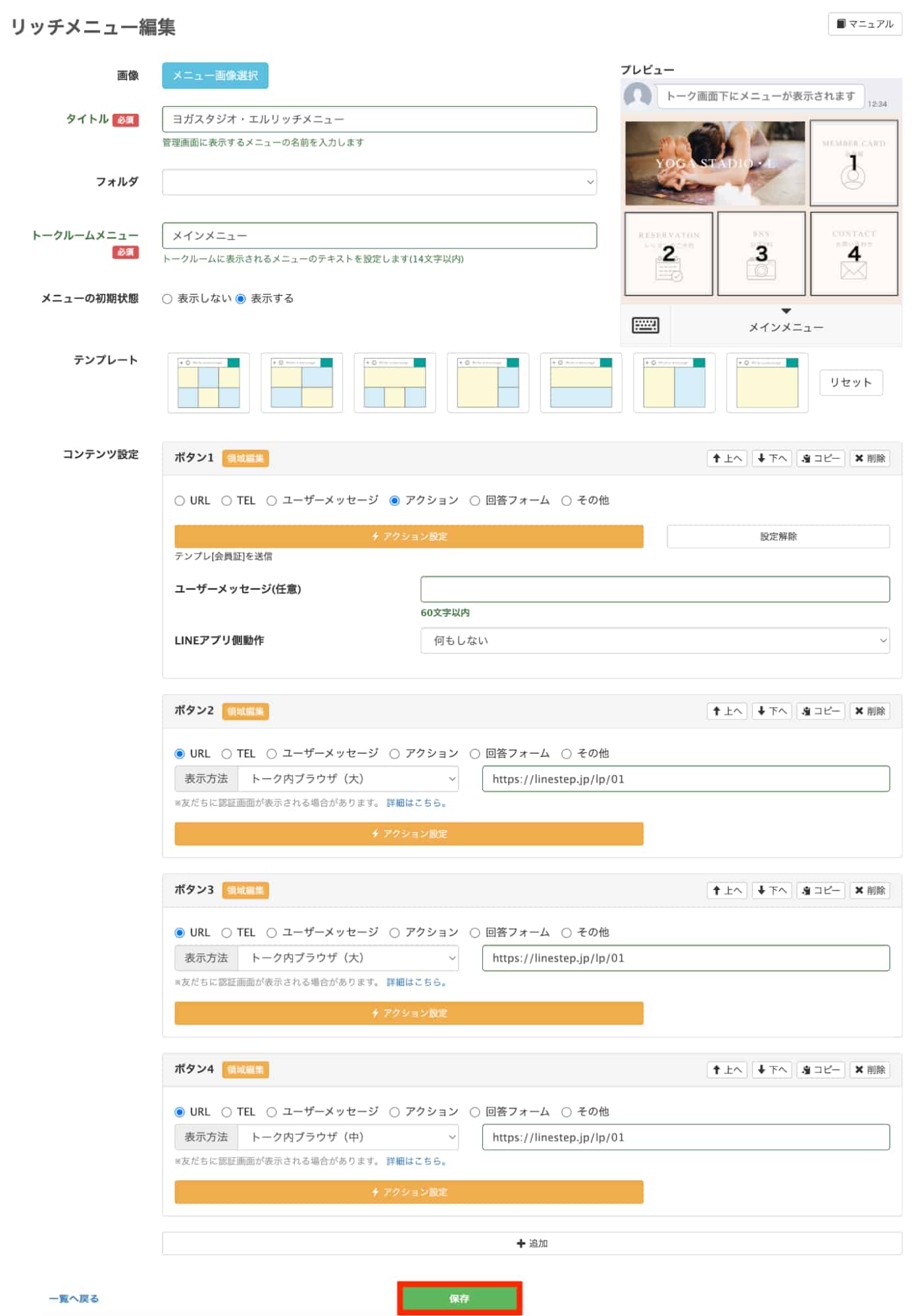Screen dimensions: 914x1316
Task: Click preview area 2 reservation
Action: 668,253
